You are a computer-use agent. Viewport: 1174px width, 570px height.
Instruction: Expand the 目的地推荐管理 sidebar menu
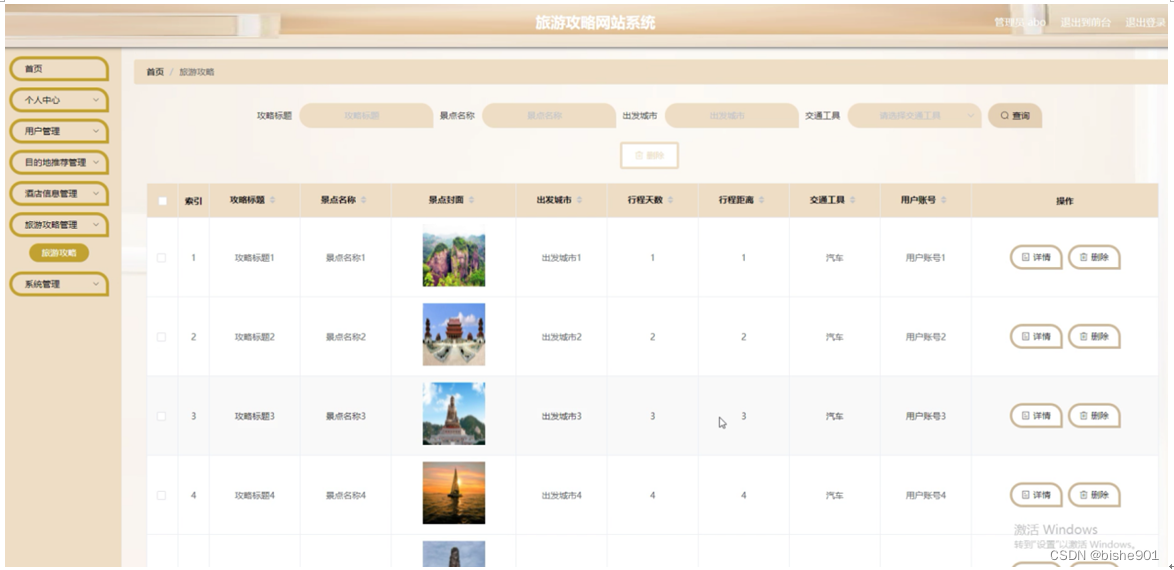tap(58, 163)
